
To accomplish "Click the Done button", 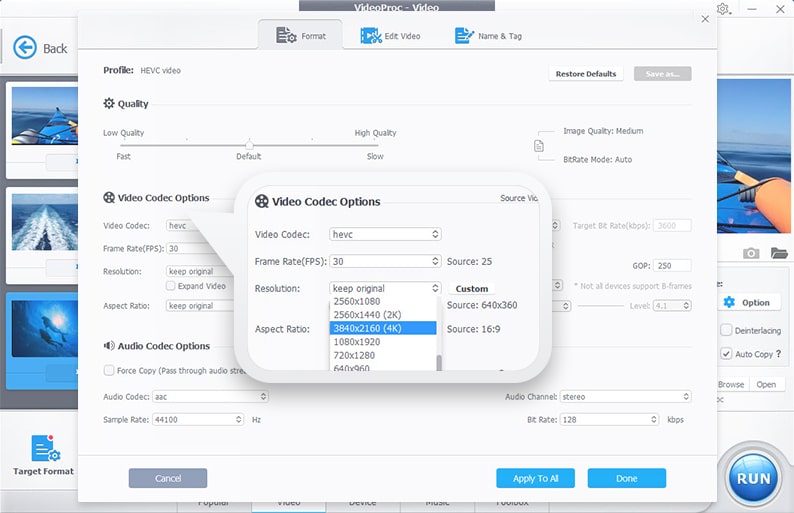I will click(626, 478).
